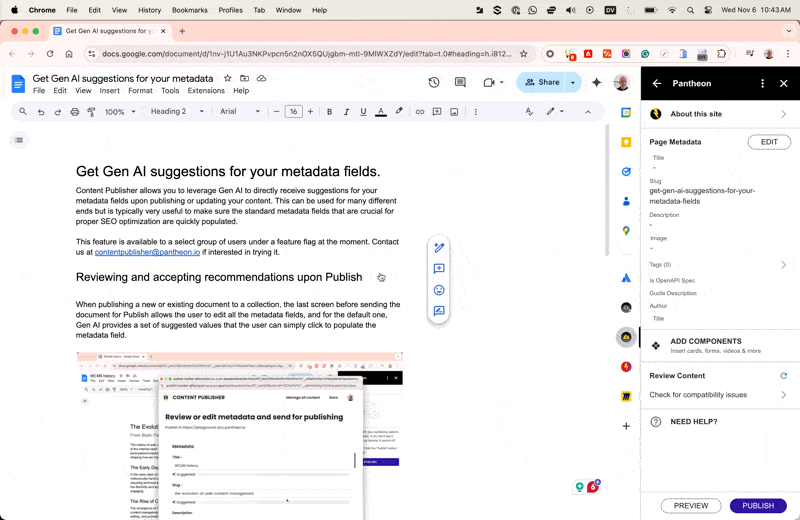The width and height of the screenshot is (800, 520).
Task: Show document outline icon
Action: (x=19, y=140)
